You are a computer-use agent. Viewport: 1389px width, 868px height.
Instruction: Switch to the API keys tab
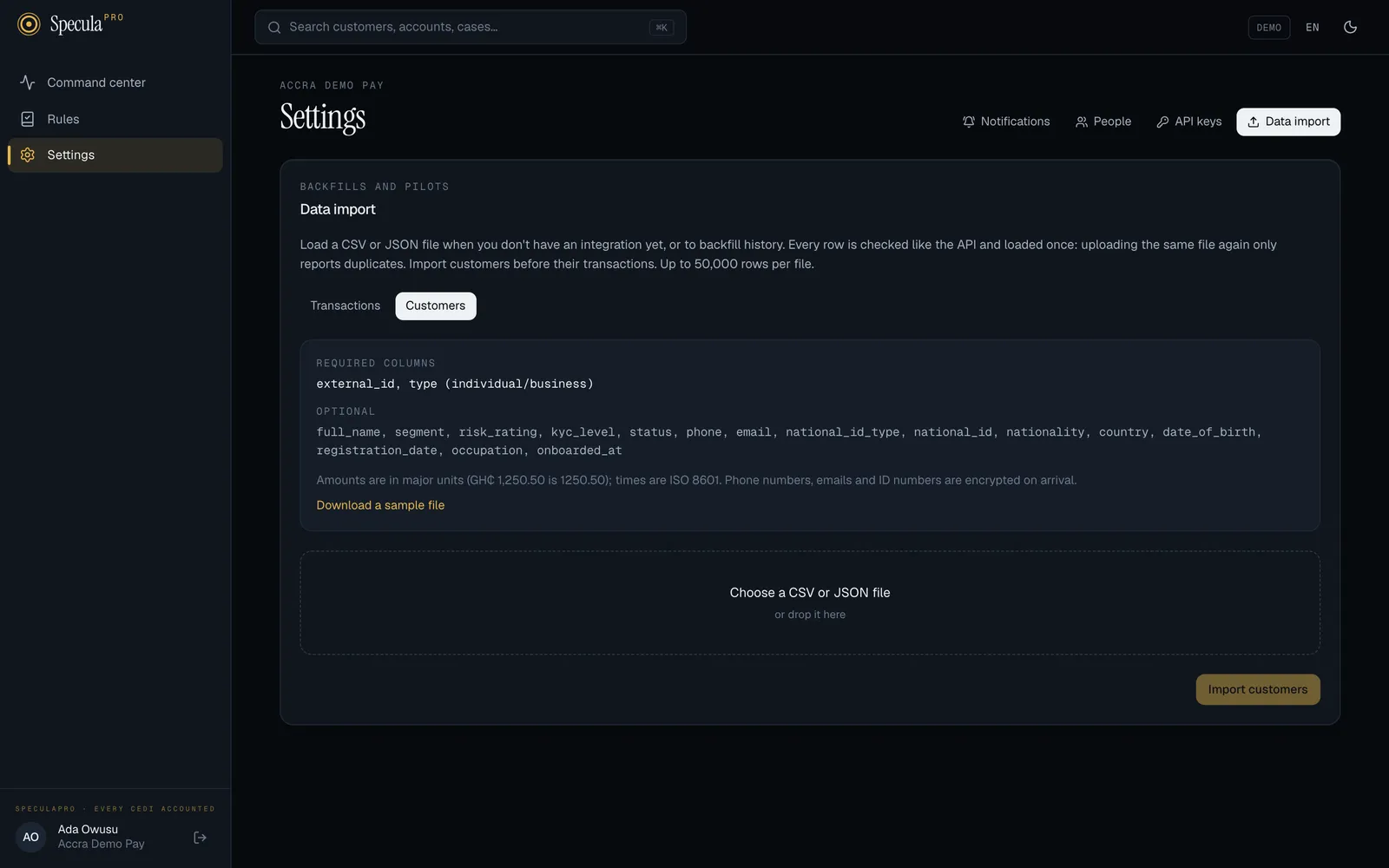pyautogui.click(x=1189, y=122)
